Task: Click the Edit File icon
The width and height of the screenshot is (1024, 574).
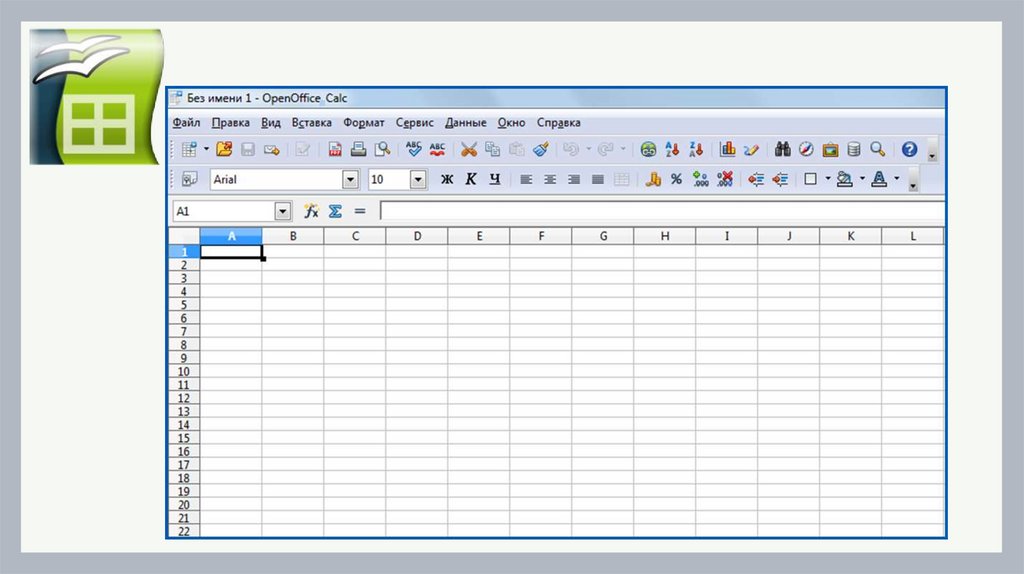Action: (302, 150)
